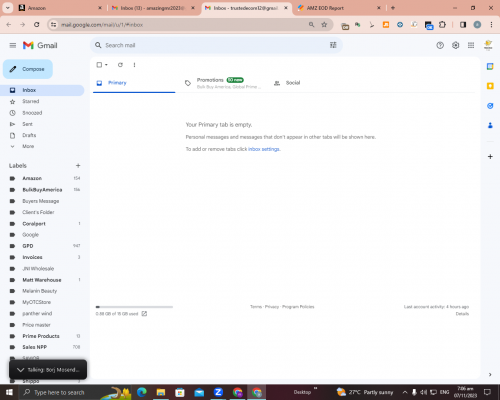Click the browser Reload button
This screenshot has height=400, width=500.
pos(37,25)
